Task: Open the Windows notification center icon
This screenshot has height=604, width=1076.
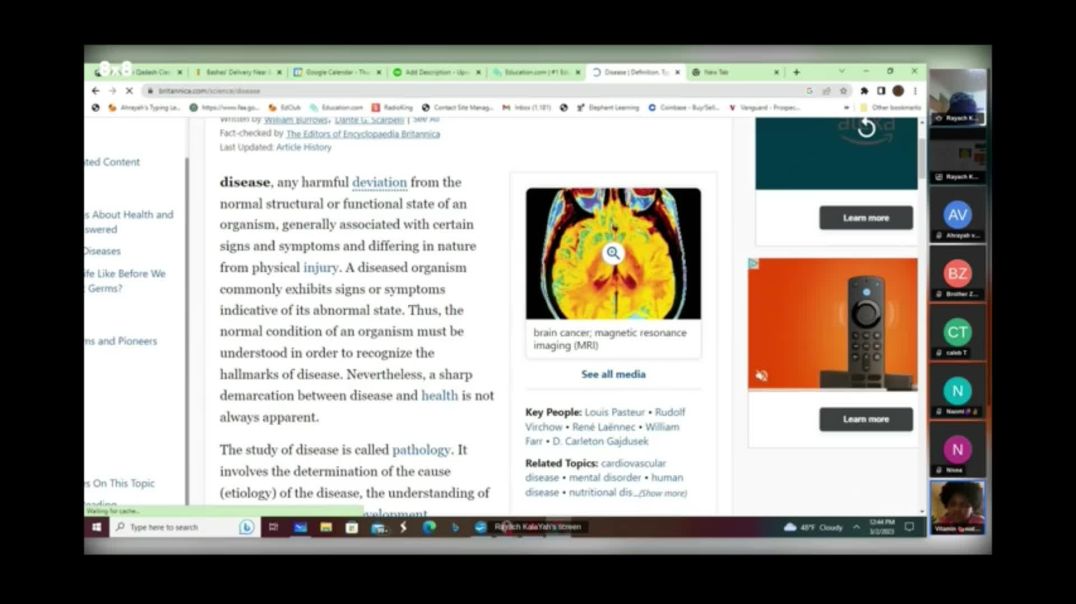Action: click(x=909, y=527)
